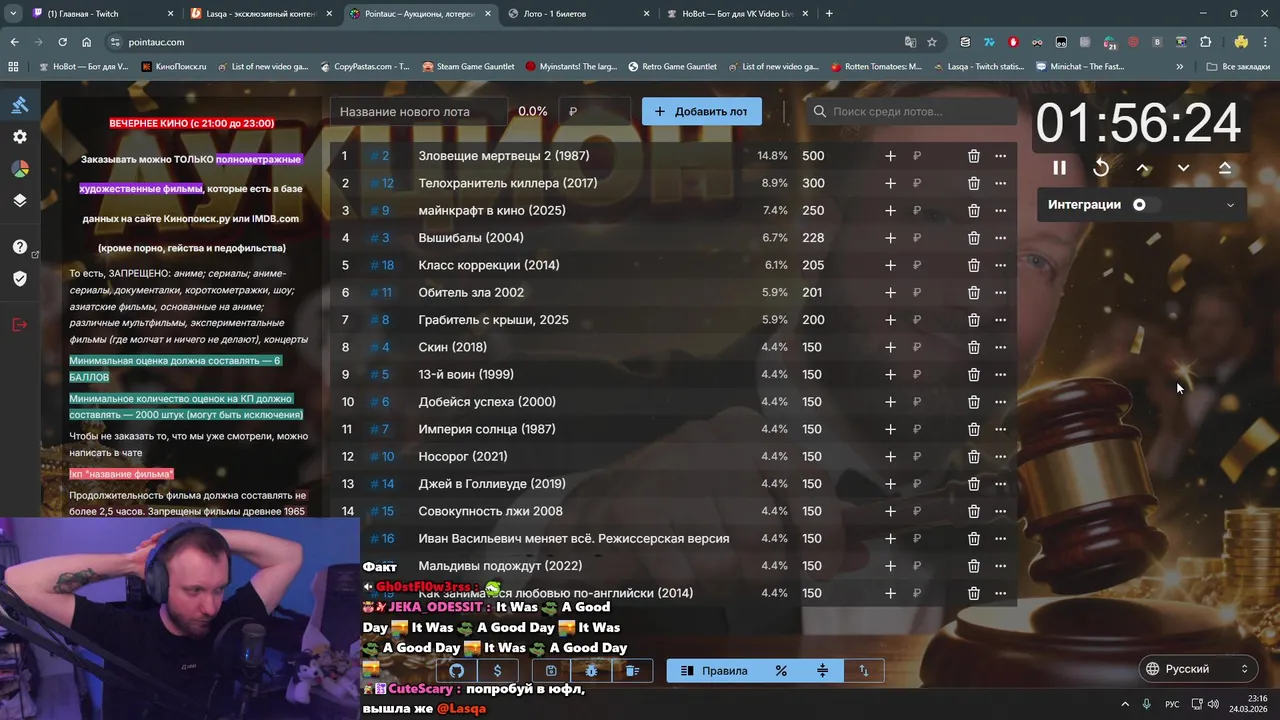Viewport: 1280px width, 720px height.
Task: Open Chrome extensions puzzle icon
Action: 1205,42
